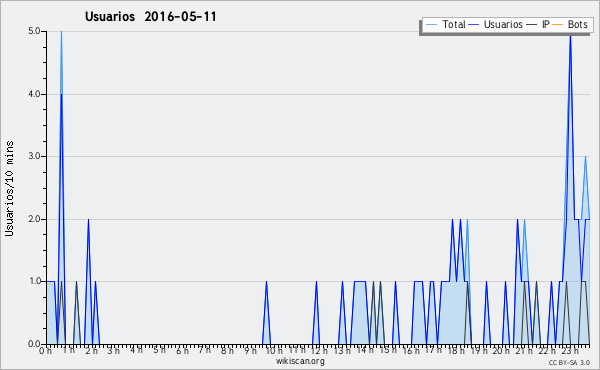Click the '20 h' x-axis label
This screenshot has height=370, width=600.
pos(501,351)
